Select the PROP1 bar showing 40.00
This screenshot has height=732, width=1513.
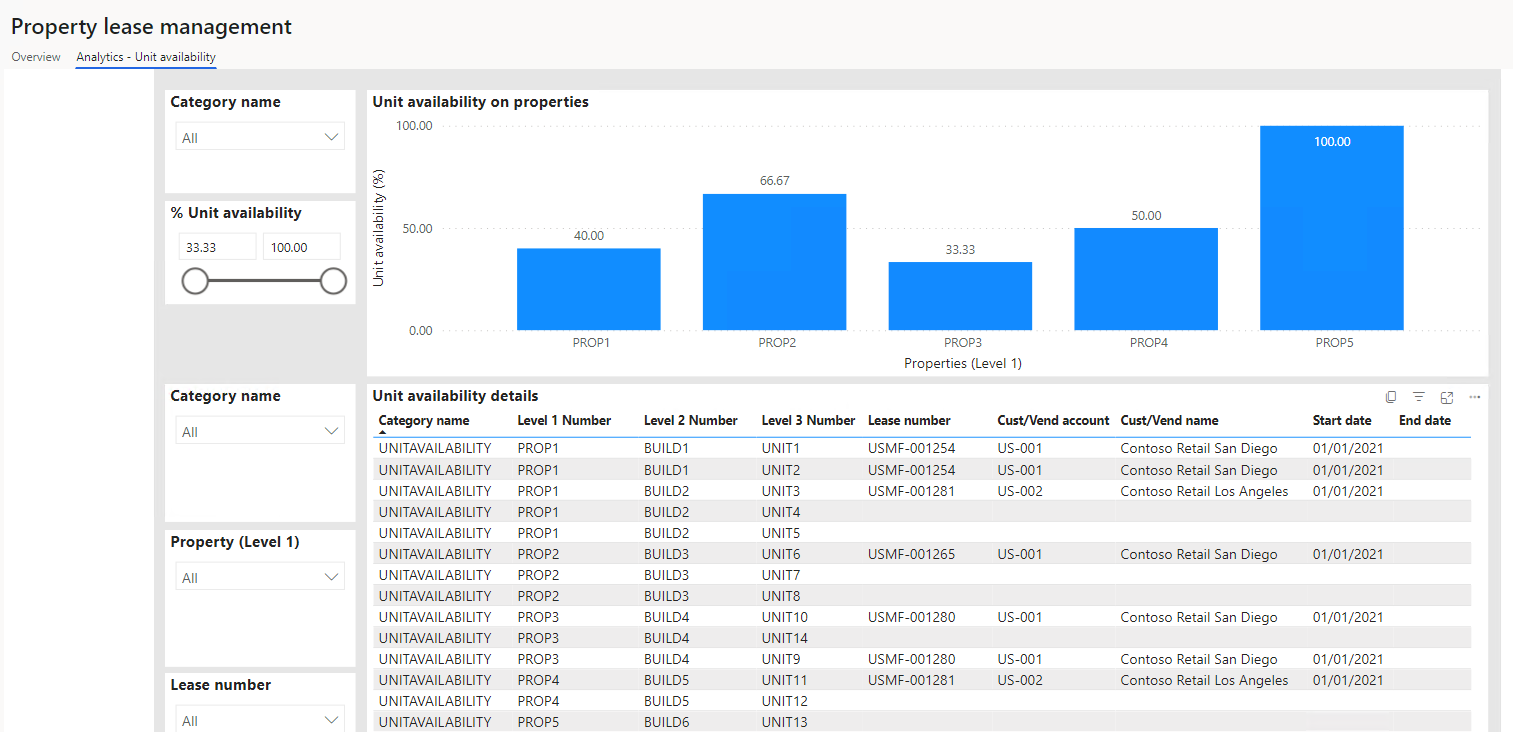[588, 288]
